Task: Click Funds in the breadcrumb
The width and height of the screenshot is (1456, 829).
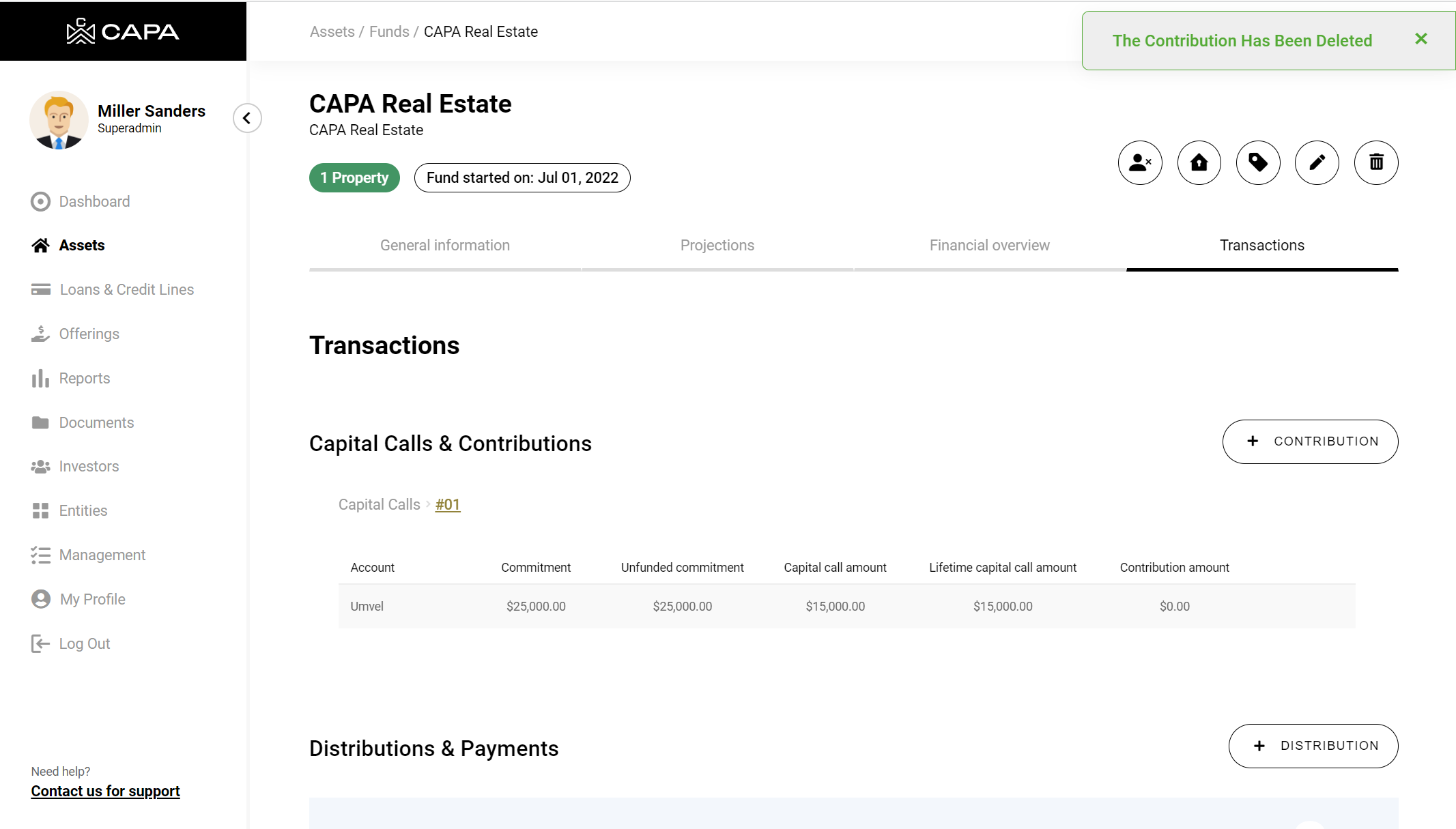Action: click(389, 31)
